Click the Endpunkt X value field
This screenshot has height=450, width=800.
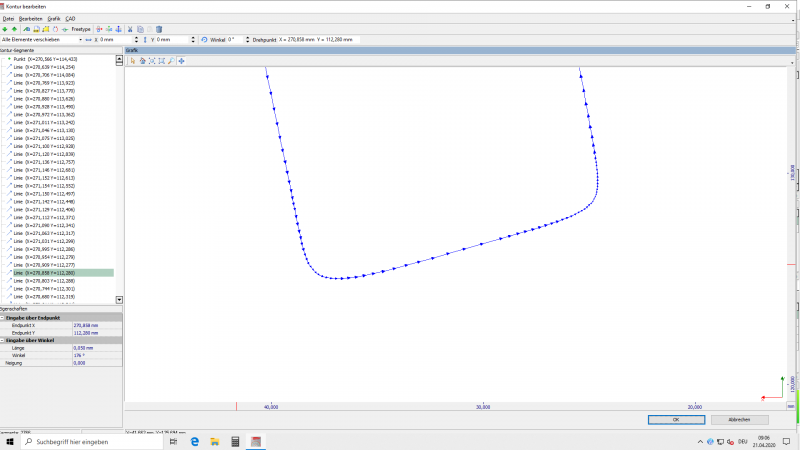(x=97, y=325)
